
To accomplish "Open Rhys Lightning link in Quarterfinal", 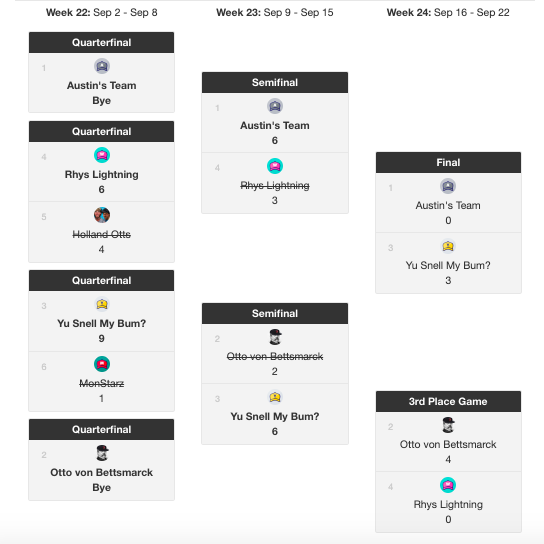I will tap(102, 175).
